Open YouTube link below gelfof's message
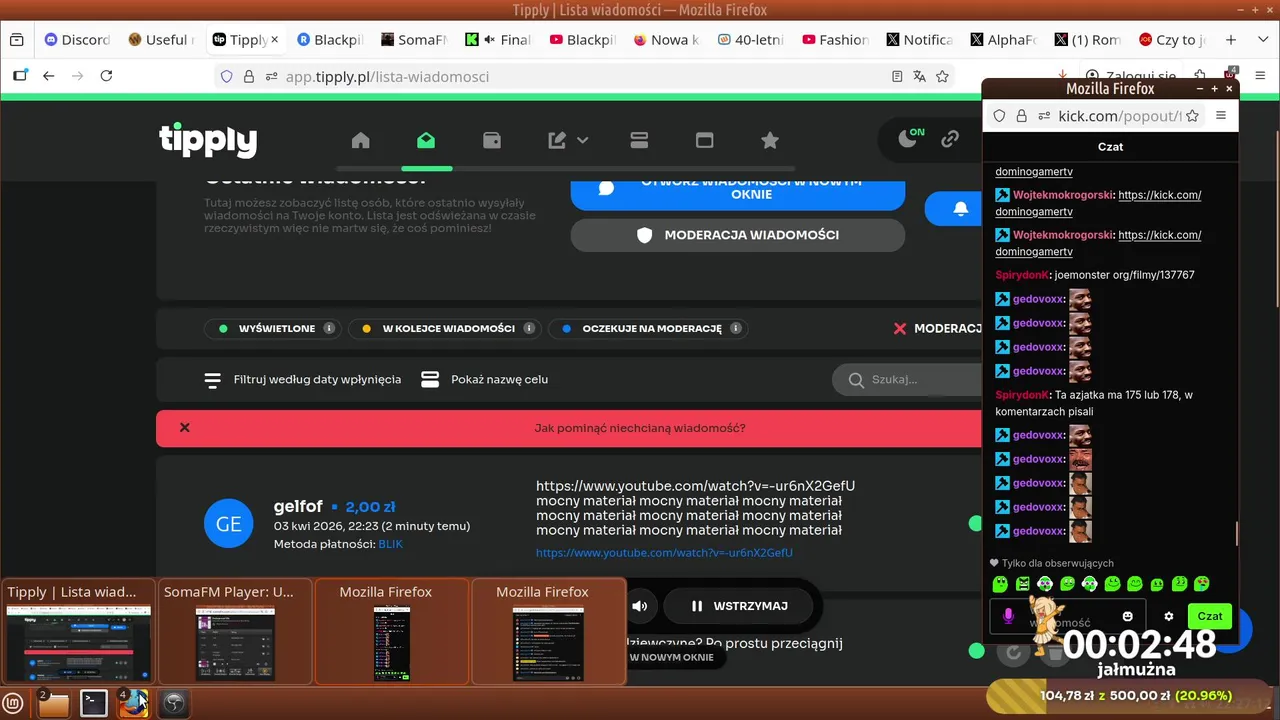This screenshot has height=720, width=1280. (x=664, y=553)
